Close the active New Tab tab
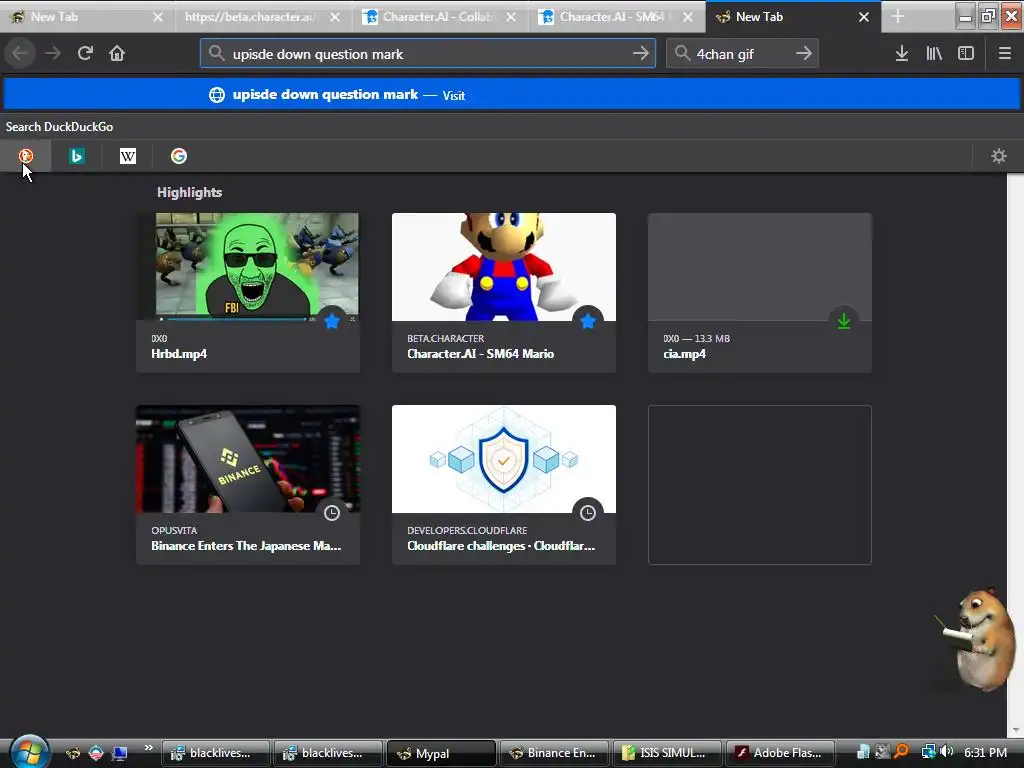This screenshot has height=768, width=1024. tap(863, 17)
